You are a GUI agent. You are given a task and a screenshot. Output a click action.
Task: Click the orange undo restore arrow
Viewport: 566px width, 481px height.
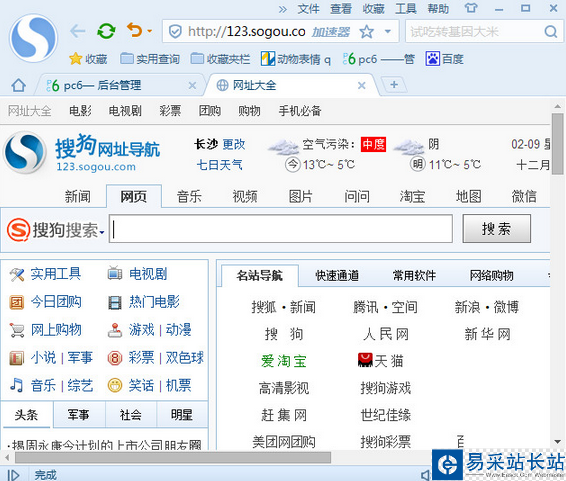pyautogui.click(x=134, y=31)
